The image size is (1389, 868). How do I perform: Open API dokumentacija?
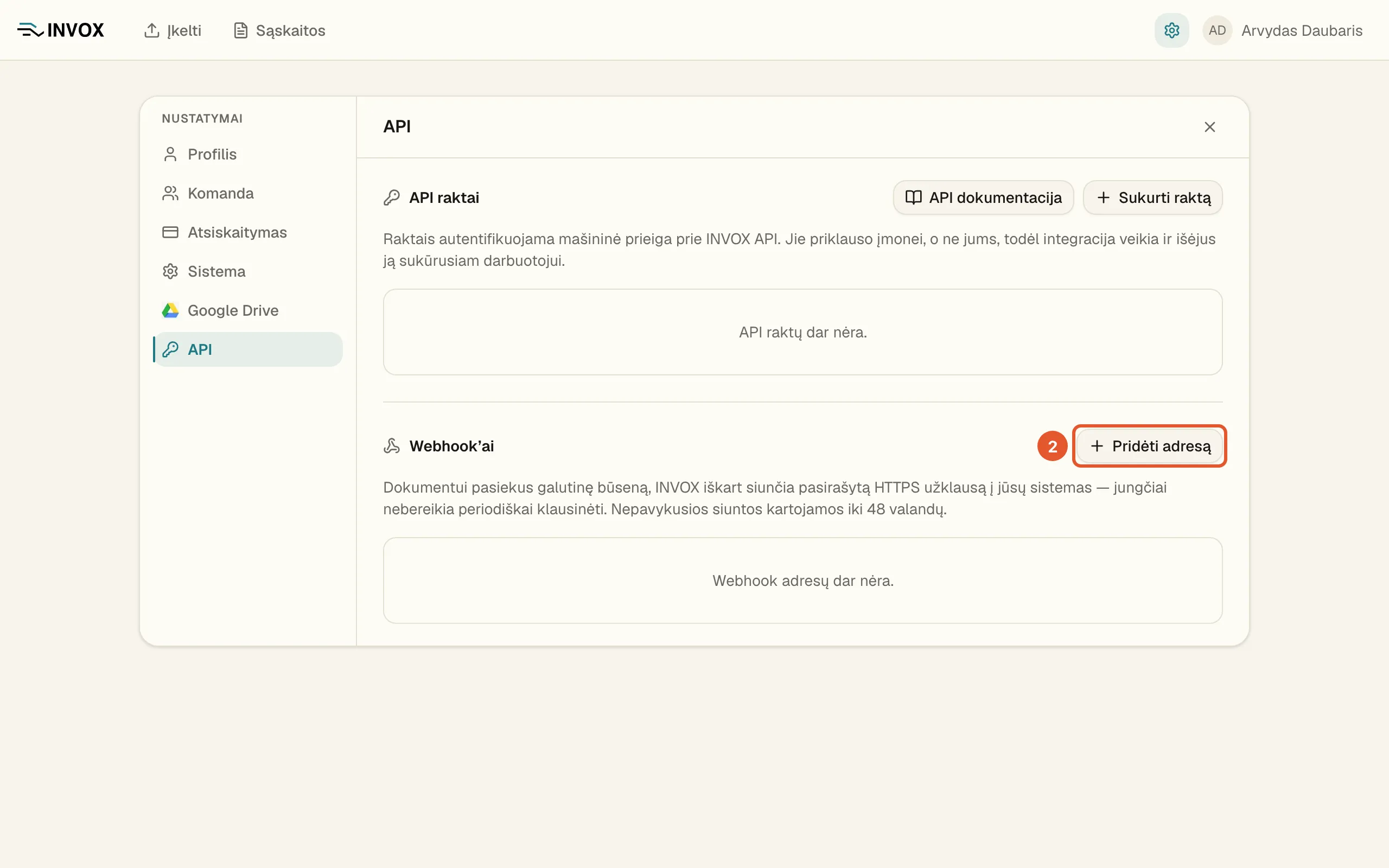(x=983, y=197)
